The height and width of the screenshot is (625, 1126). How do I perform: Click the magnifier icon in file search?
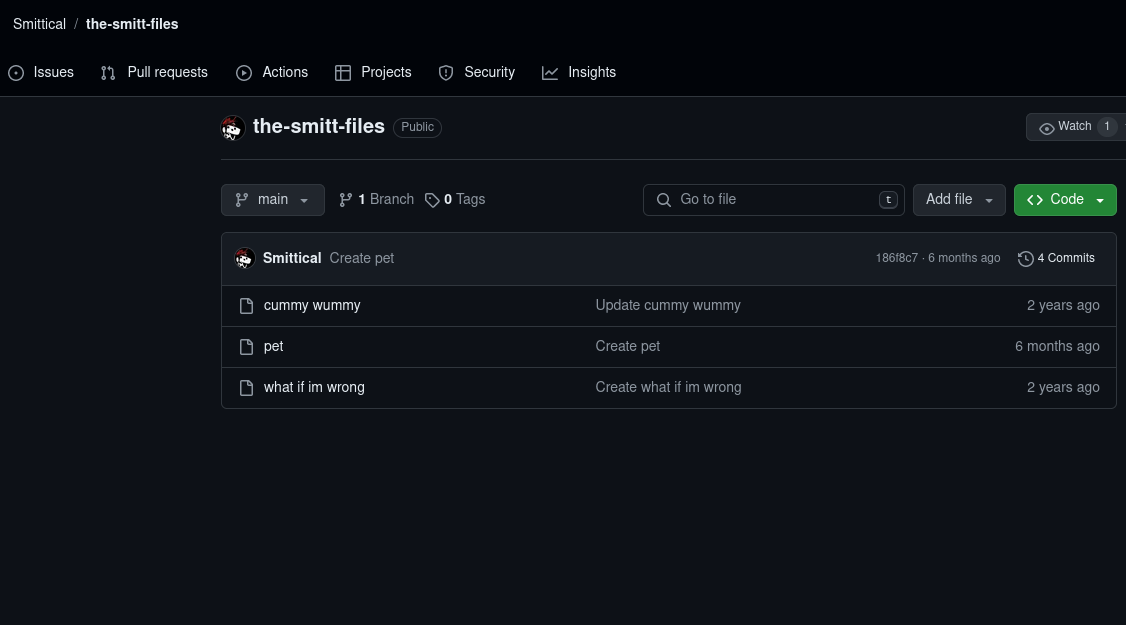click(664, 200)
